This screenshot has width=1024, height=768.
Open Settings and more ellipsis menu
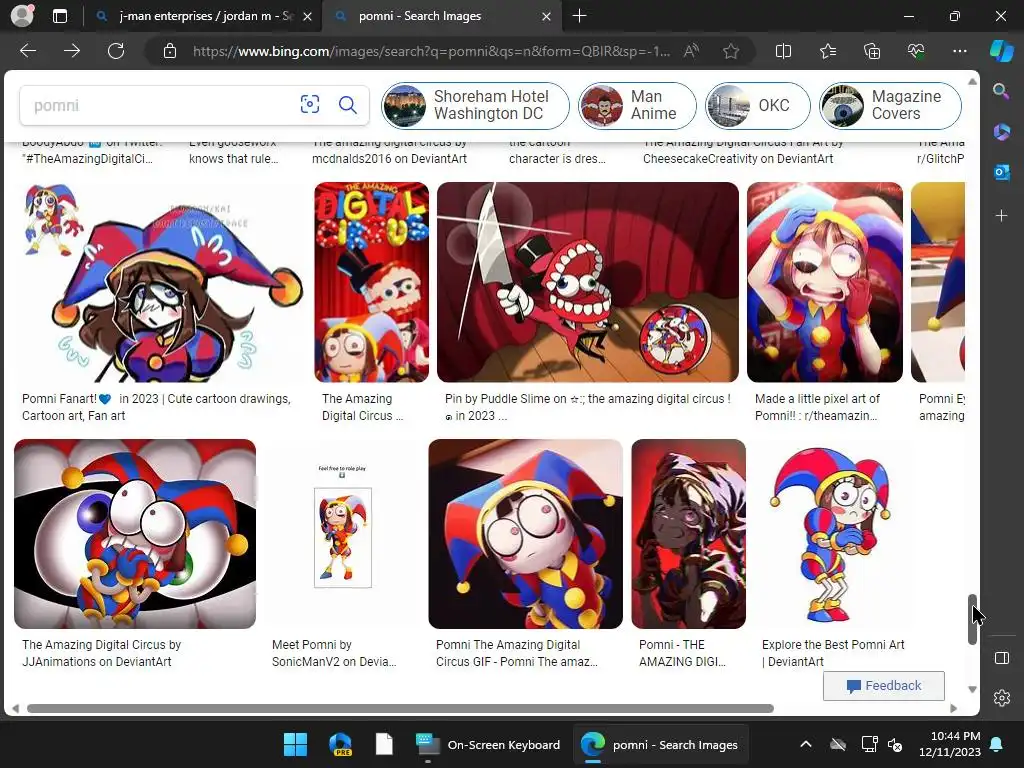click(959, 51)
